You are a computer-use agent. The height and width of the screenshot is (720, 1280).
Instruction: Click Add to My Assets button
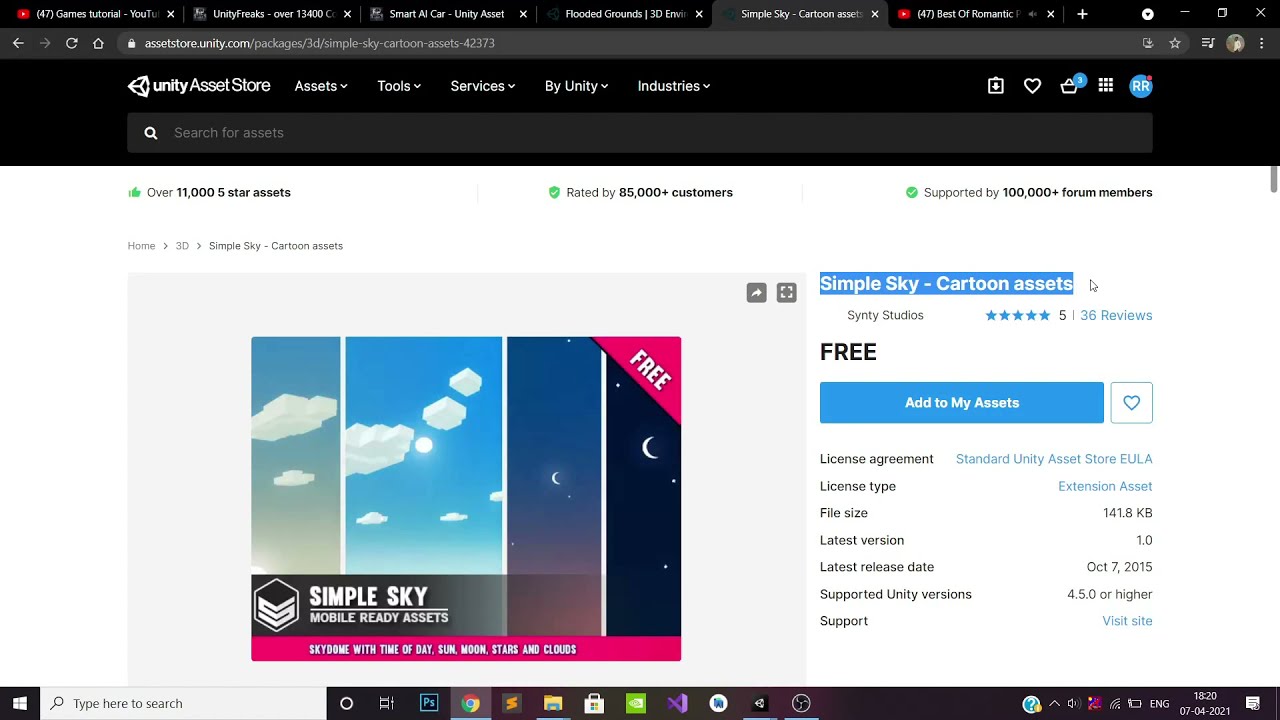pos(962,403)
